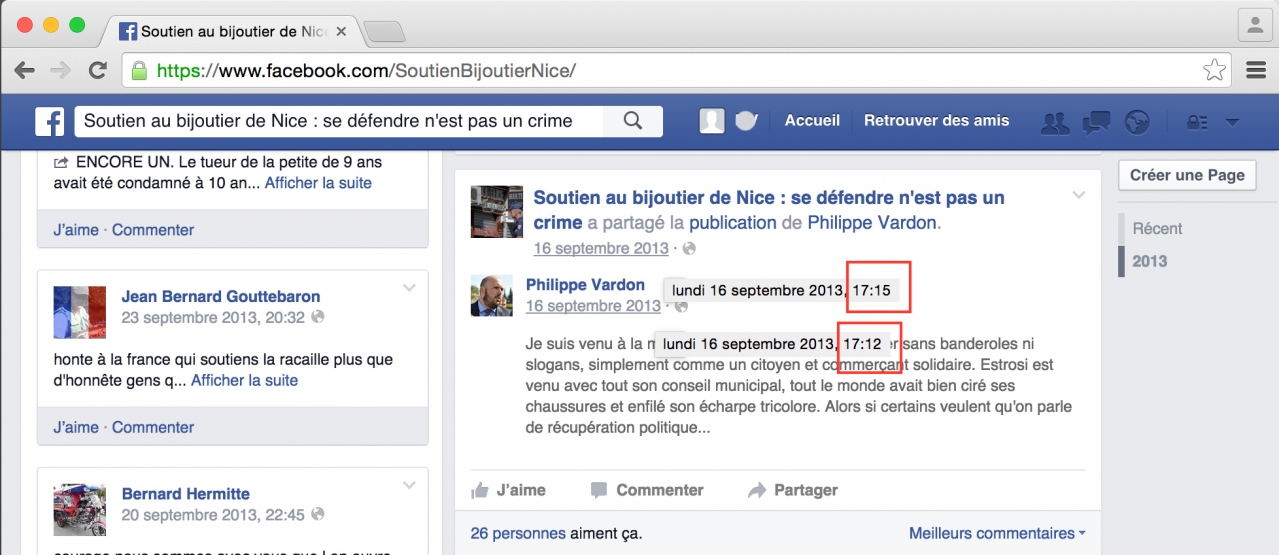Open the Chrome hamburger menu
Viewport: 1279px width, 555px height.
coord(1257,70)
